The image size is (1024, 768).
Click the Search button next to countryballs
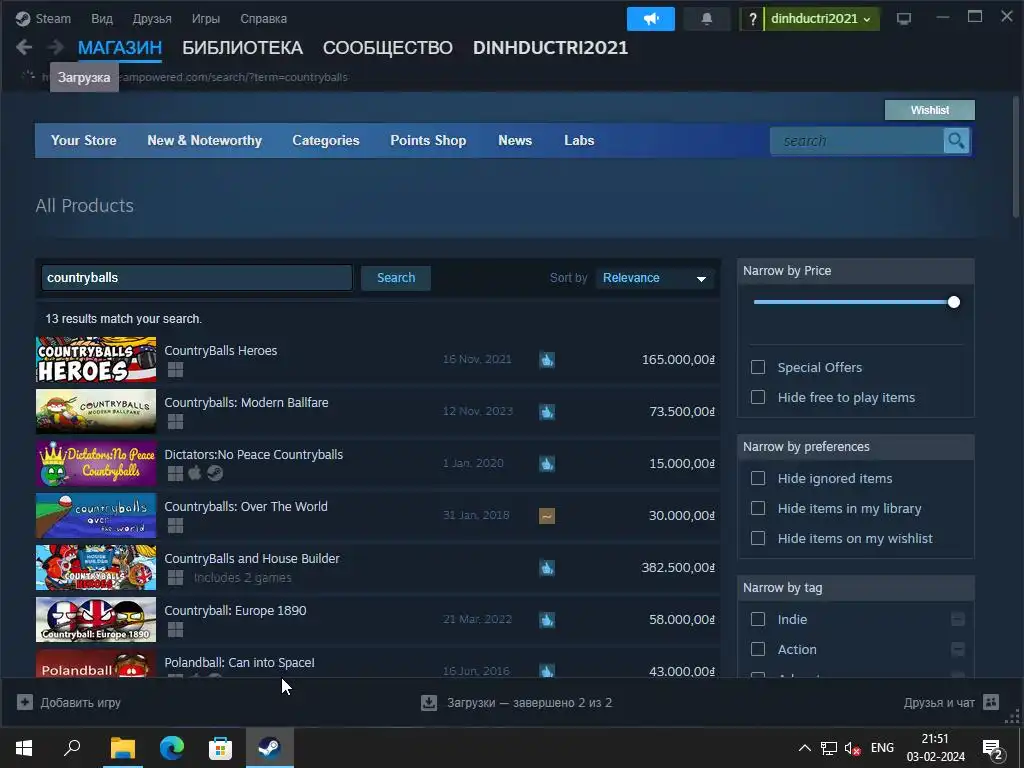click(x=396, y=278)
